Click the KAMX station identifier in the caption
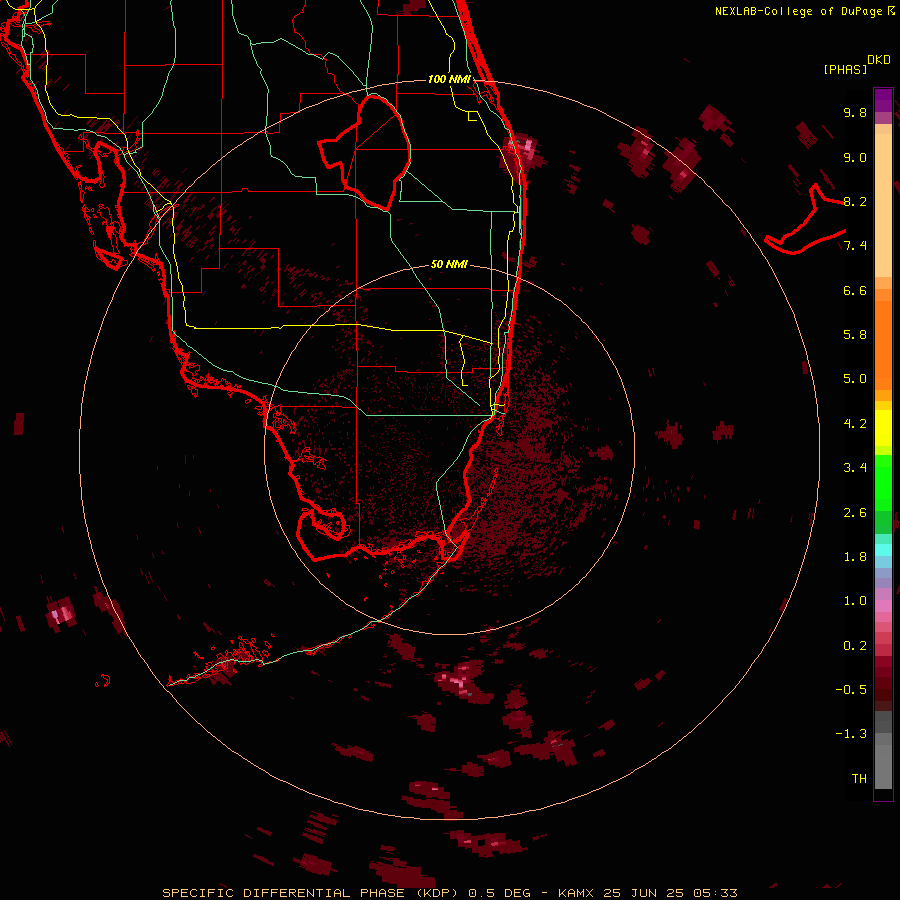900x900 pixels. point(577,893)
